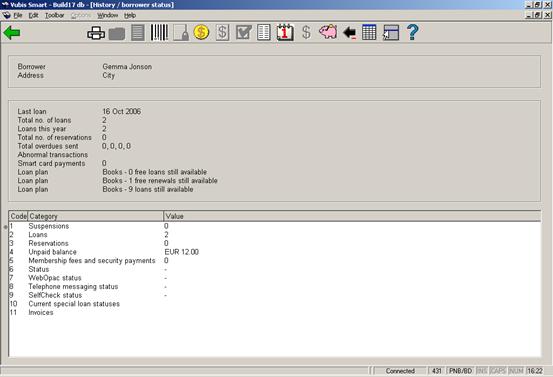Select the SelfCheck status row

(275, 295)
